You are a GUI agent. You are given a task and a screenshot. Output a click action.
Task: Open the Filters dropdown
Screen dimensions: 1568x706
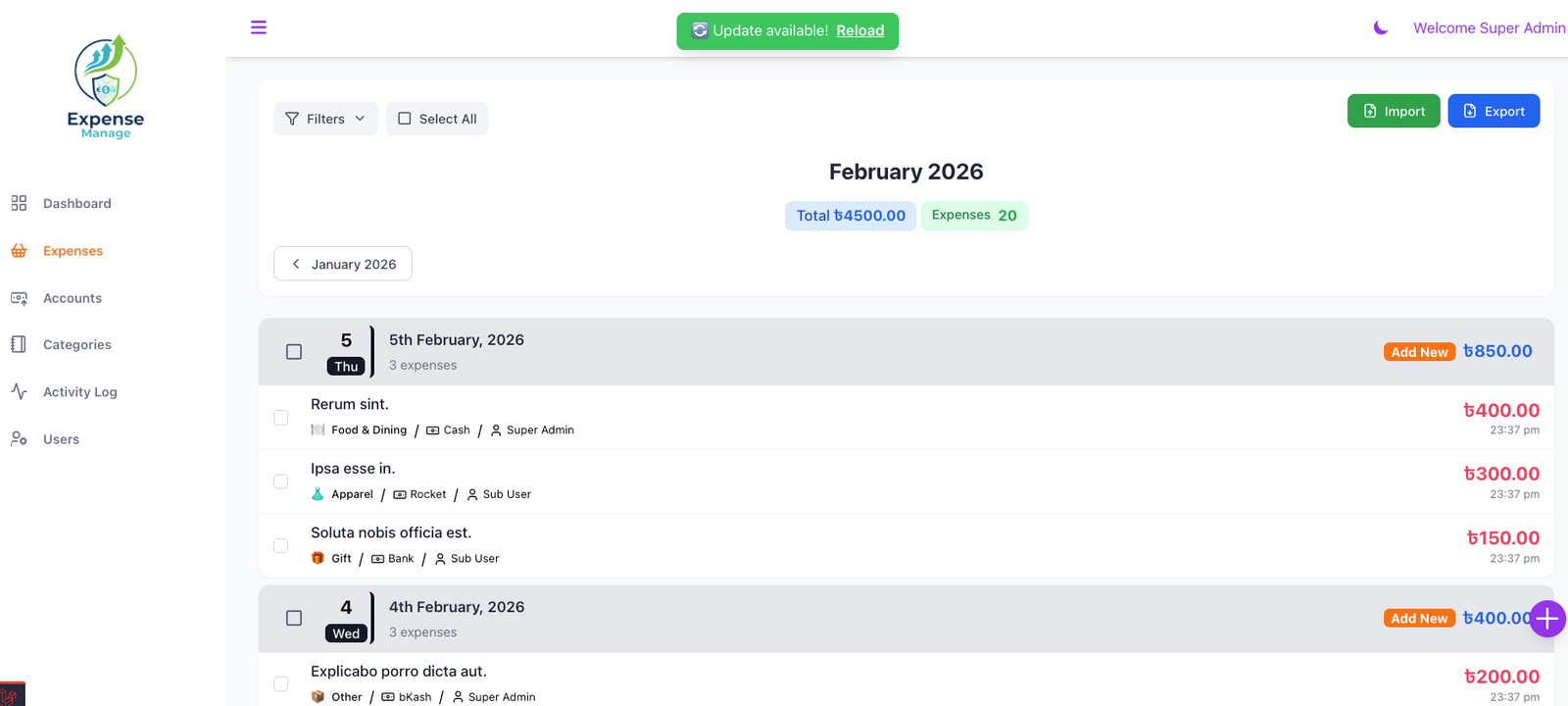(x=325, y=119)
